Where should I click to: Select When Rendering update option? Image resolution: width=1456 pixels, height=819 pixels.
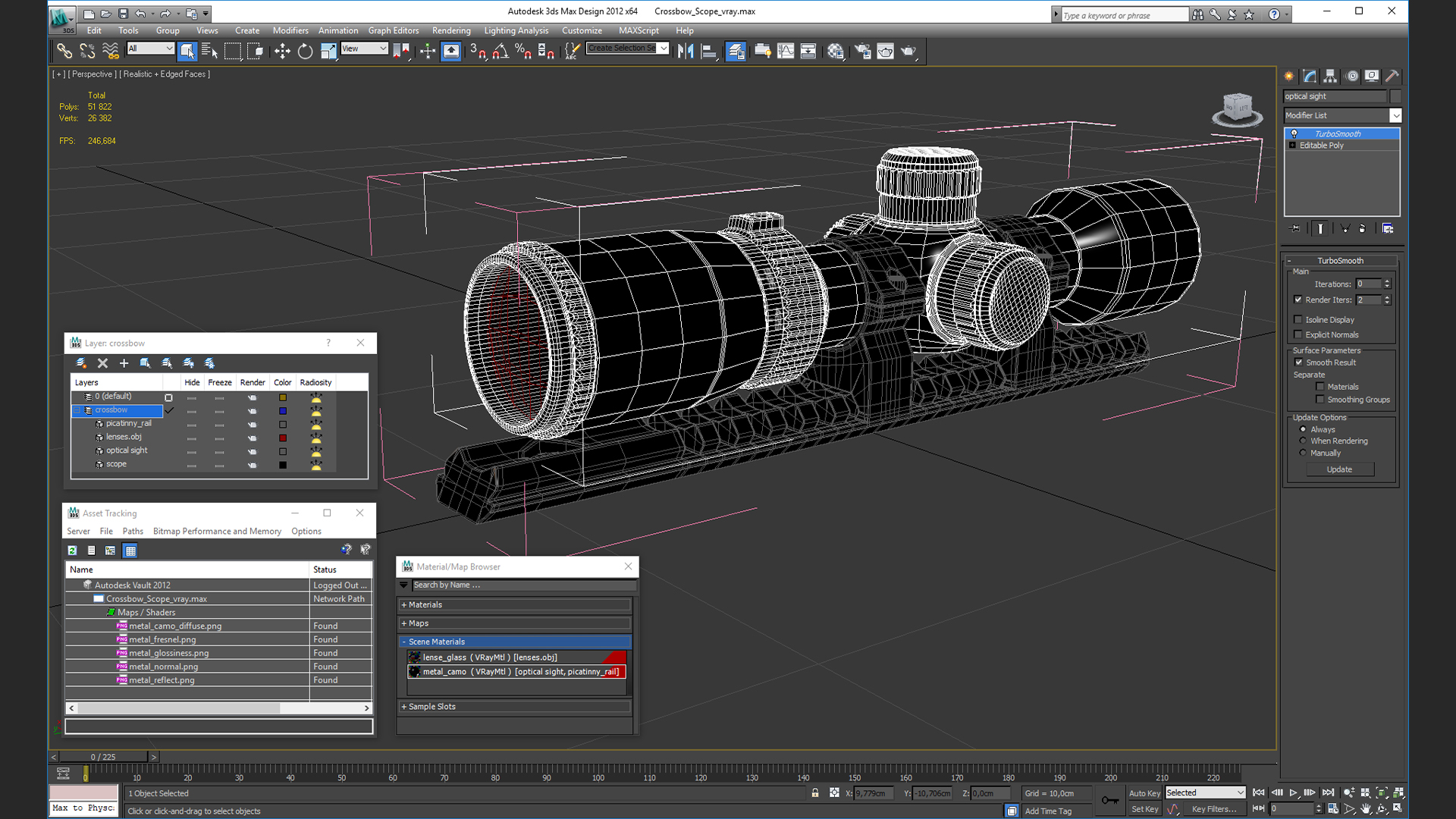[x=1304, y=441]
